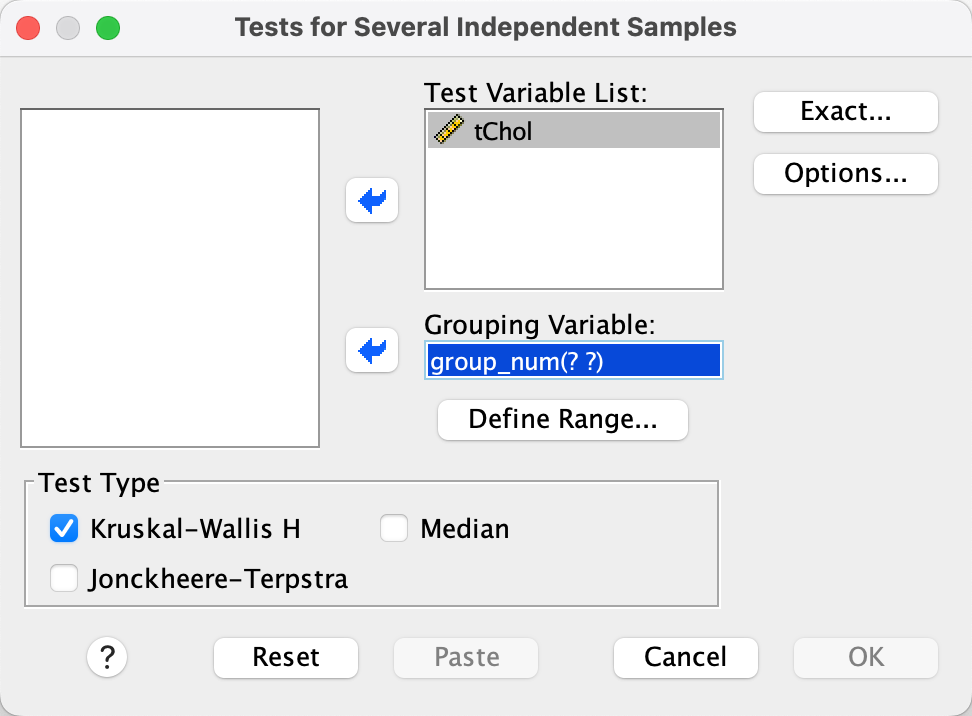Uncheck the Kruskal-Wallis H test
Screen dimensions: 972x716
64,529
